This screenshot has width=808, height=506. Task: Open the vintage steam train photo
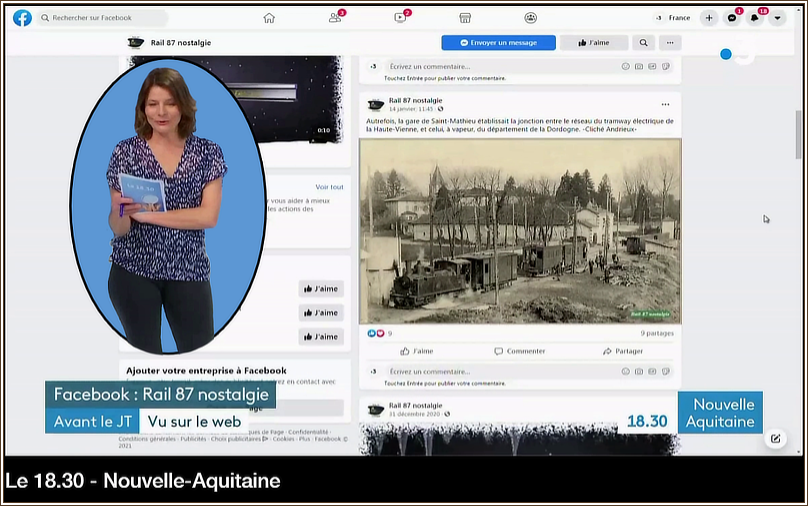(520, 231)
